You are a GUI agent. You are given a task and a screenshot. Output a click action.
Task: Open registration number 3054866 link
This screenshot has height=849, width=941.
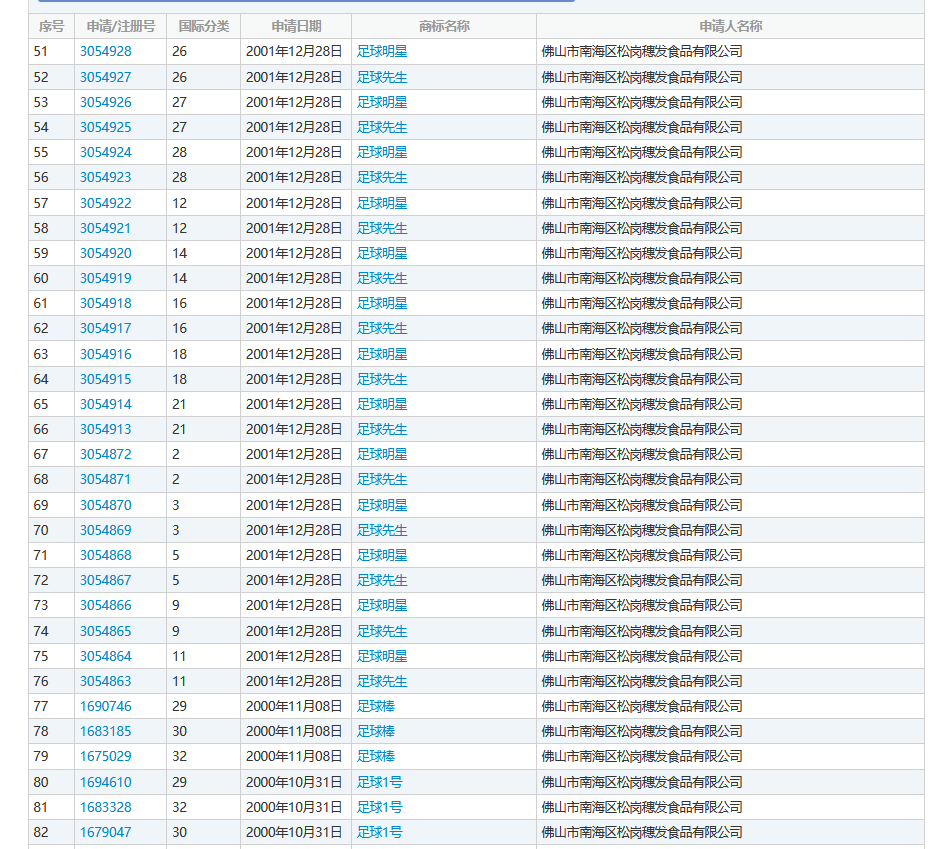pos(105,605)
